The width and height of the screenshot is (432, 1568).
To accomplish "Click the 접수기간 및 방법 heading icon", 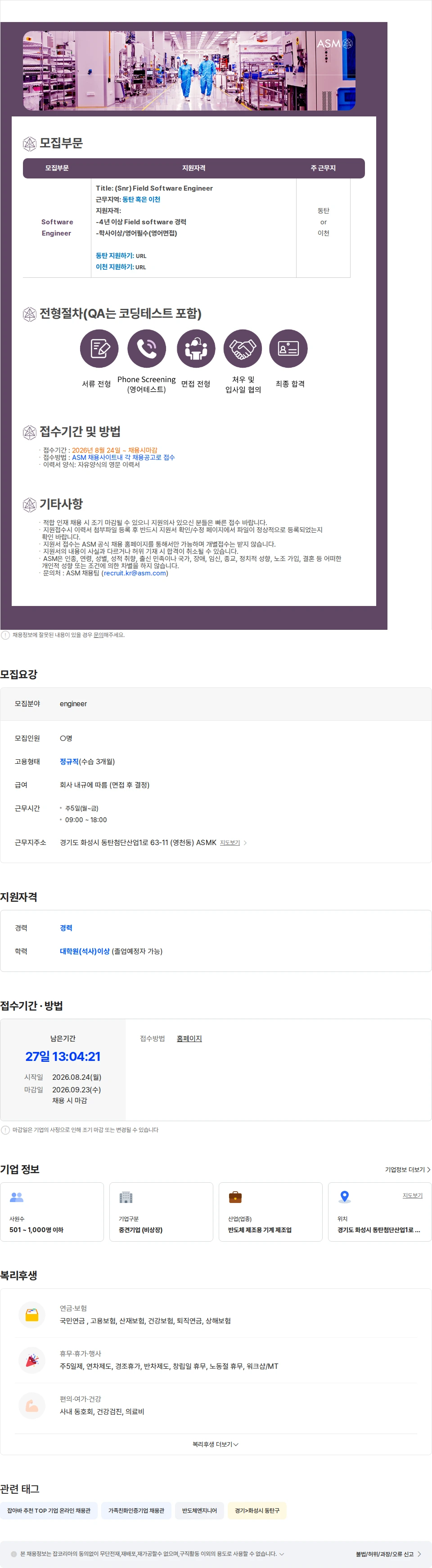I will [x=29, y=432].
